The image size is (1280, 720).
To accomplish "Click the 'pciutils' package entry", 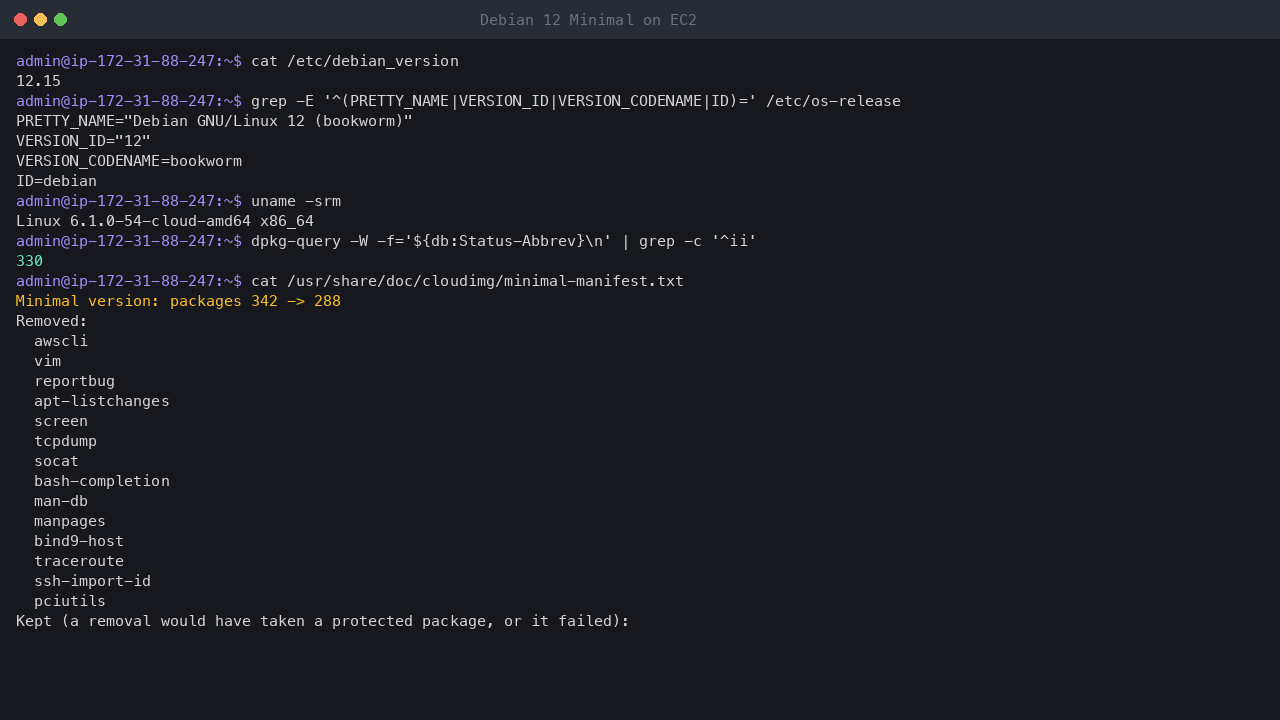I will tap(70, 601).
